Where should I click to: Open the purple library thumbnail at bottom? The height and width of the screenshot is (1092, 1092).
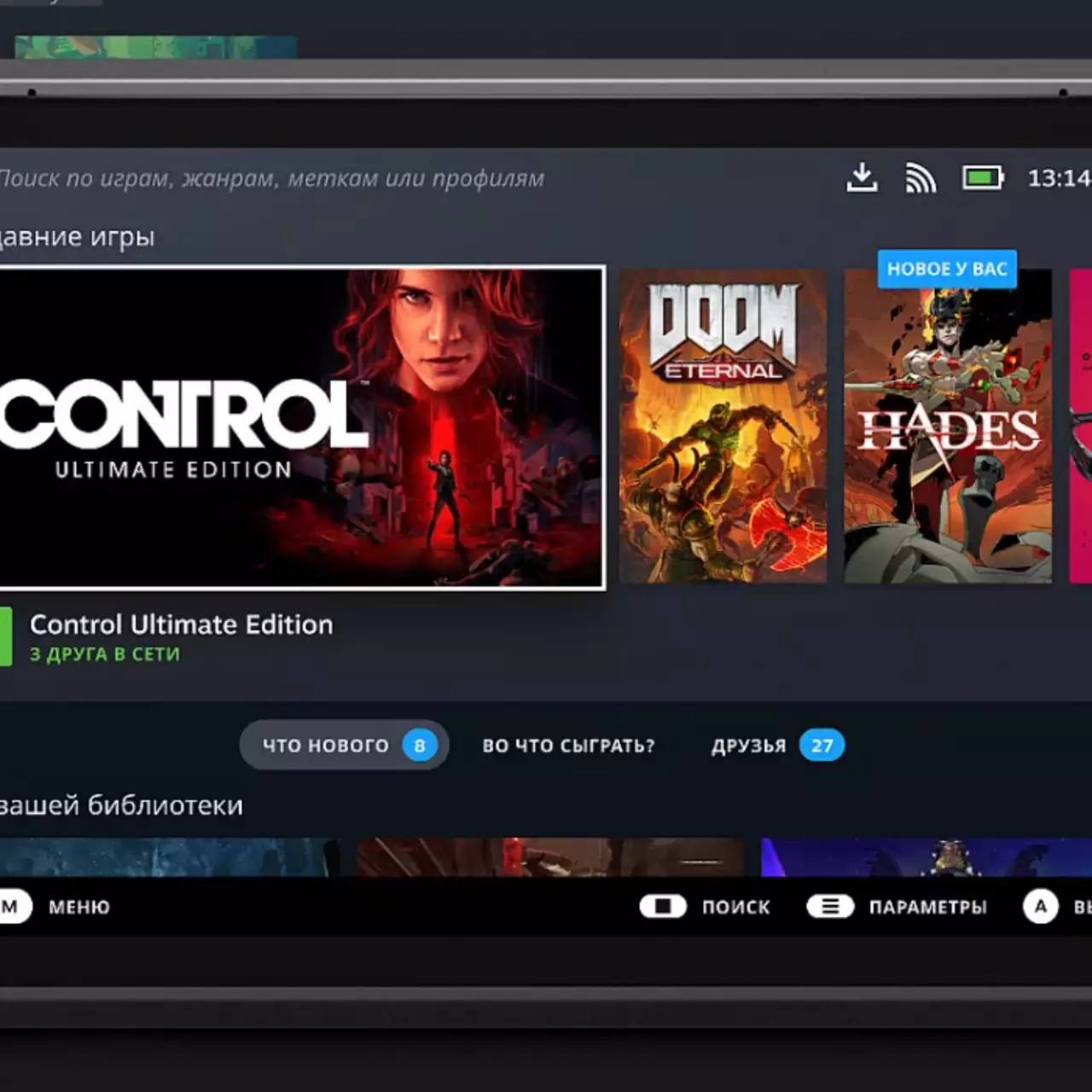926,857
